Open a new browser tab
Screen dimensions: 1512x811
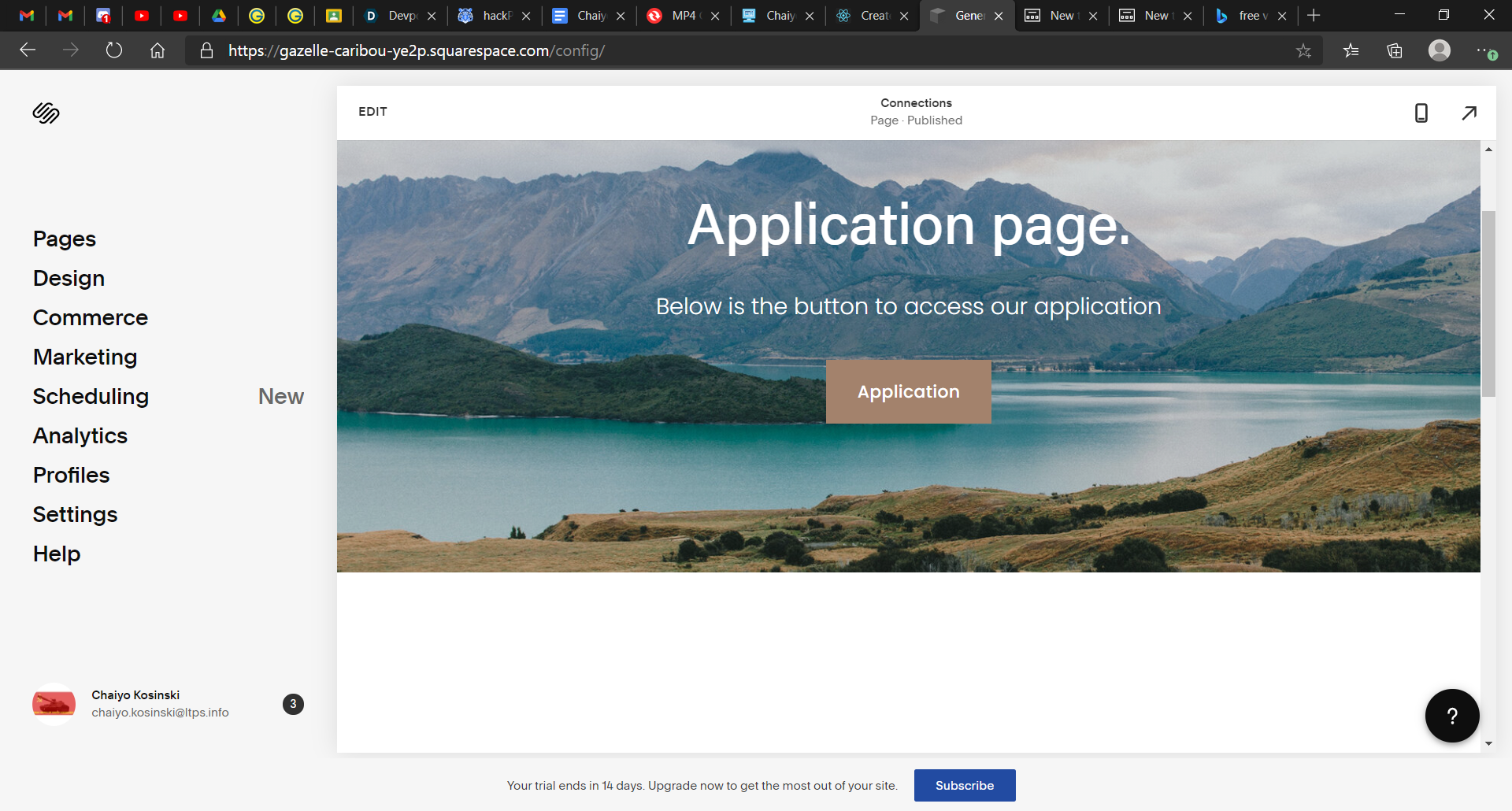click(x=1314, y=15)
